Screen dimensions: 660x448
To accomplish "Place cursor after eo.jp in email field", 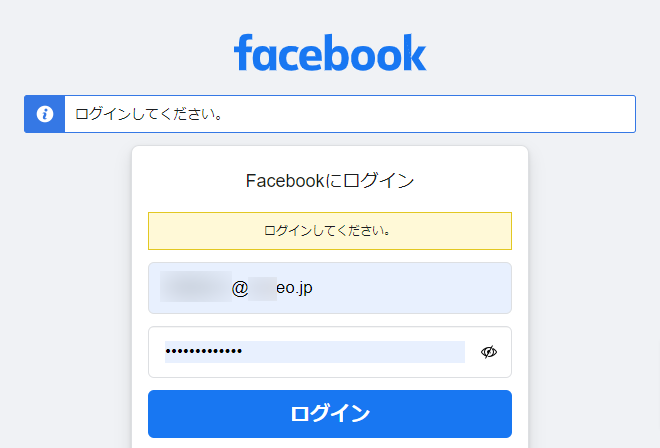I will click(x=314, y=288).
